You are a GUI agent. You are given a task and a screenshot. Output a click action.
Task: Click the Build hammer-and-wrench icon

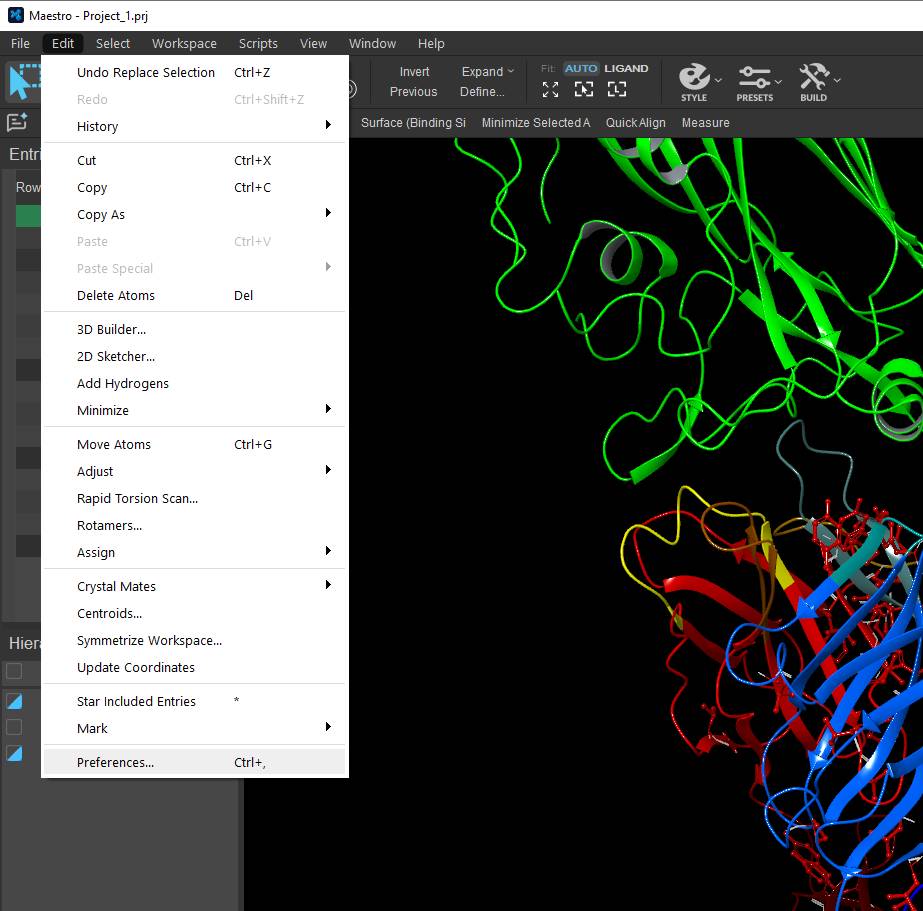click(x=813, y=79)
